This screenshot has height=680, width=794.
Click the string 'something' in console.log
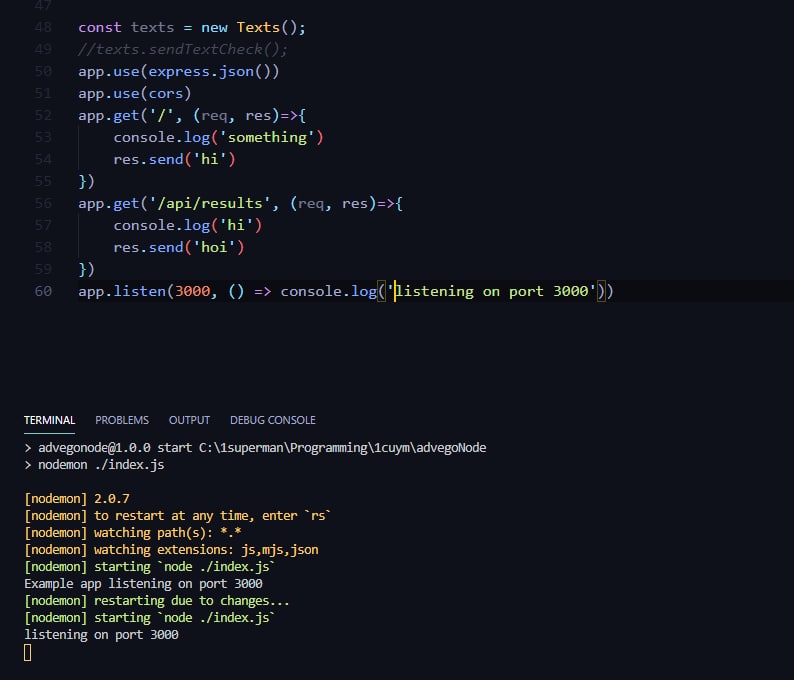point(267,138)
